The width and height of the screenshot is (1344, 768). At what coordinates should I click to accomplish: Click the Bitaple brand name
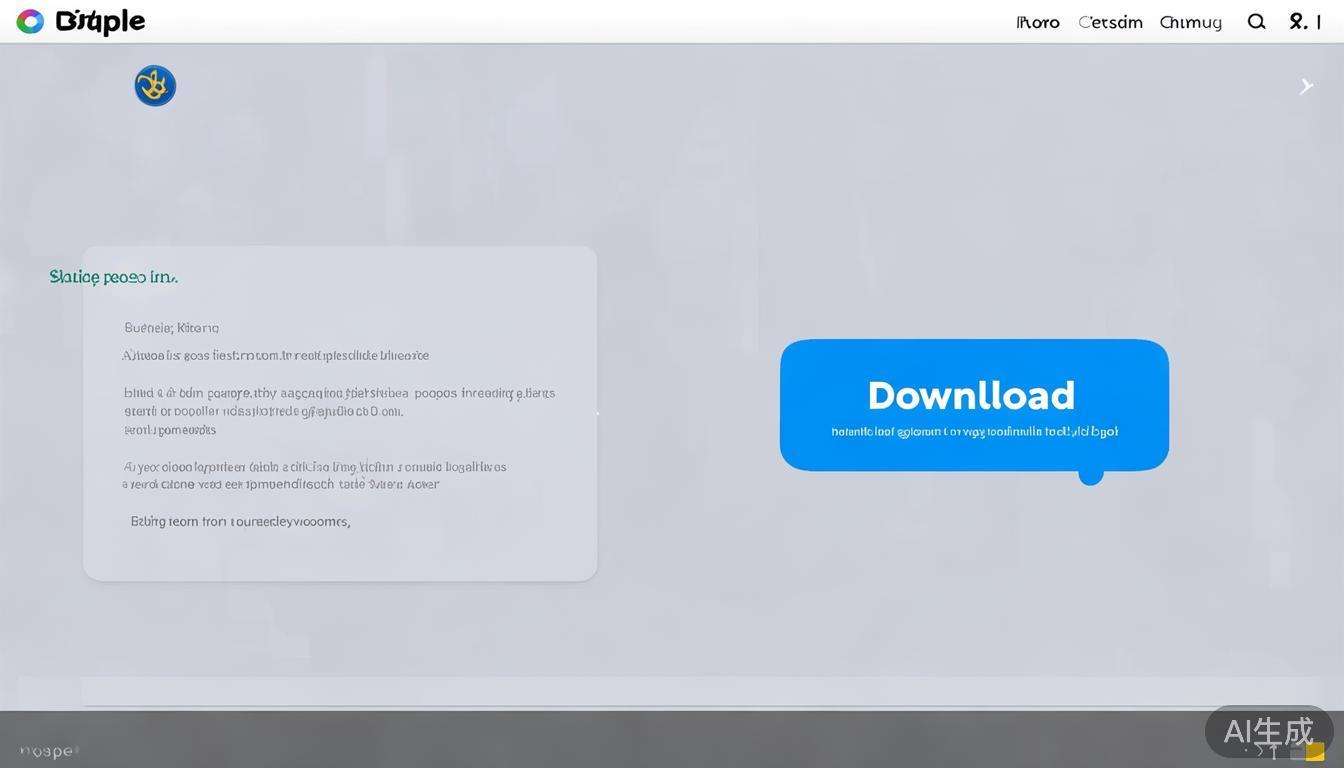(101, 21)
